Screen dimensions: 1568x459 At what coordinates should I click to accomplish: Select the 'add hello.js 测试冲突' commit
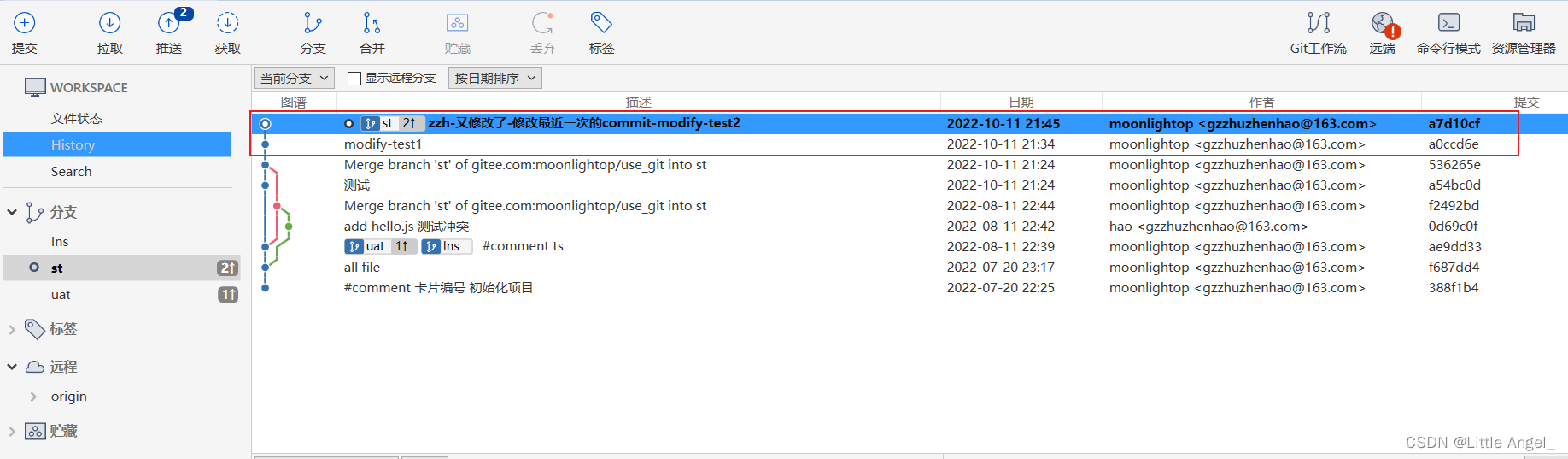(910, 227)
